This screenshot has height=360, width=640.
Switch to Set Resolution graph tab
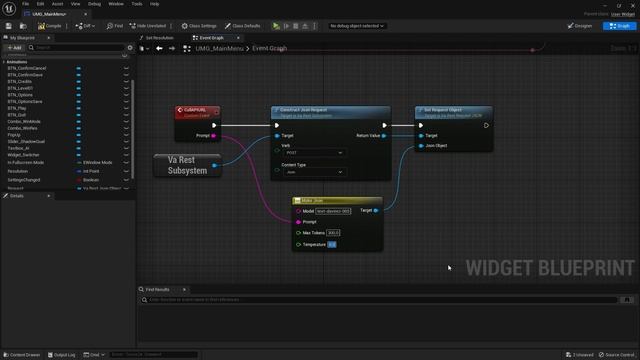point(159,38)
